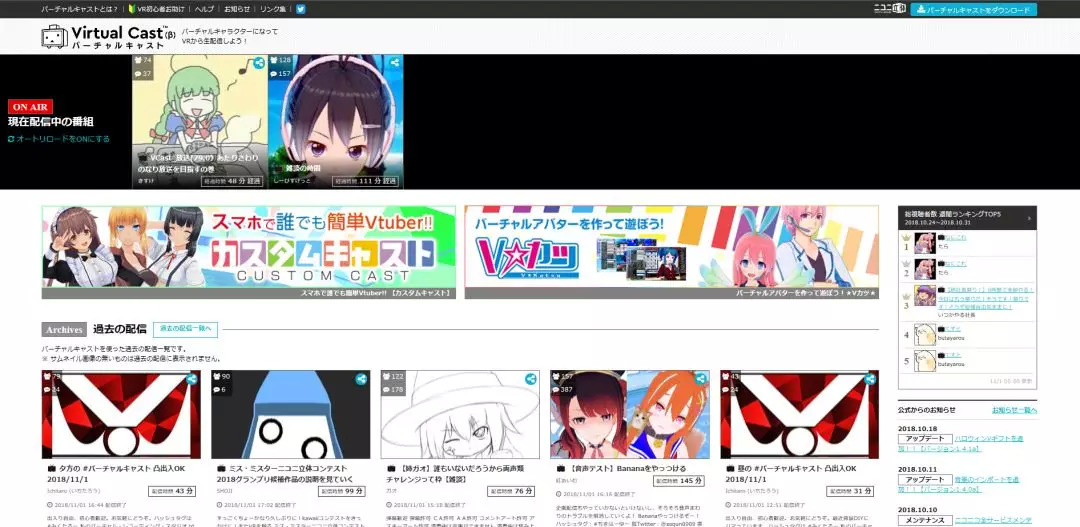Click rank 2 user avatar in ranking
Image resolution: width=1080 pixels, height=527 pixels.
click(x=924, y=268)
